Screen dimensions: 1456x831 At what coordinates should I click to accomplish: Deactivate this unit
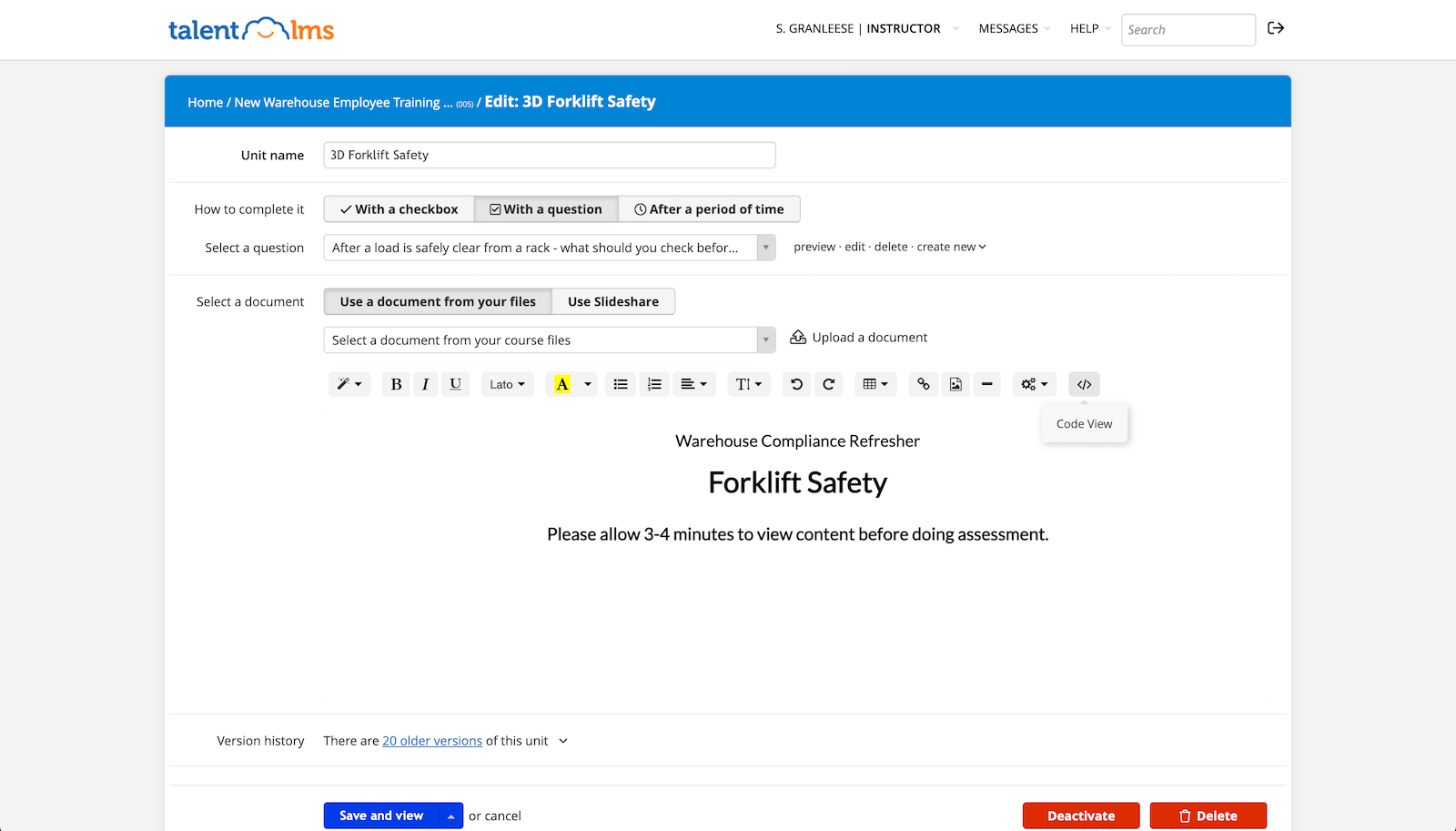coord(1081,816)
